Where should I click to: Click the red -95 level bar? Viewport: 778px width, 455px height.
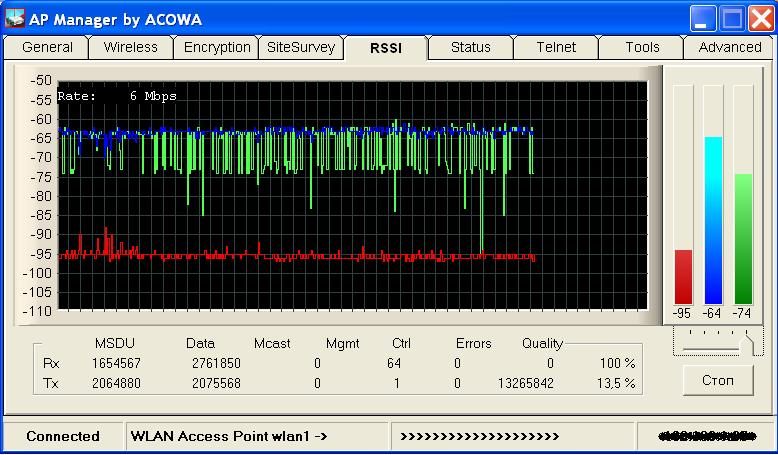point(683,277)
